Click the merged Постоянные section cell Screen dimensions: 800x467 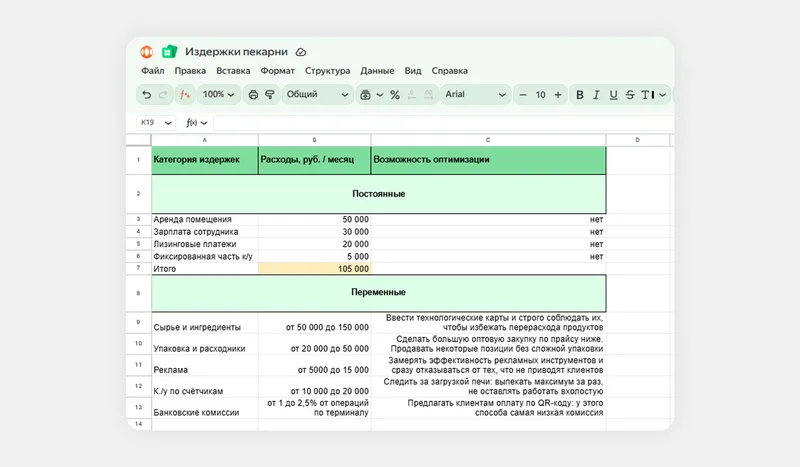click(x=379, y=194)
